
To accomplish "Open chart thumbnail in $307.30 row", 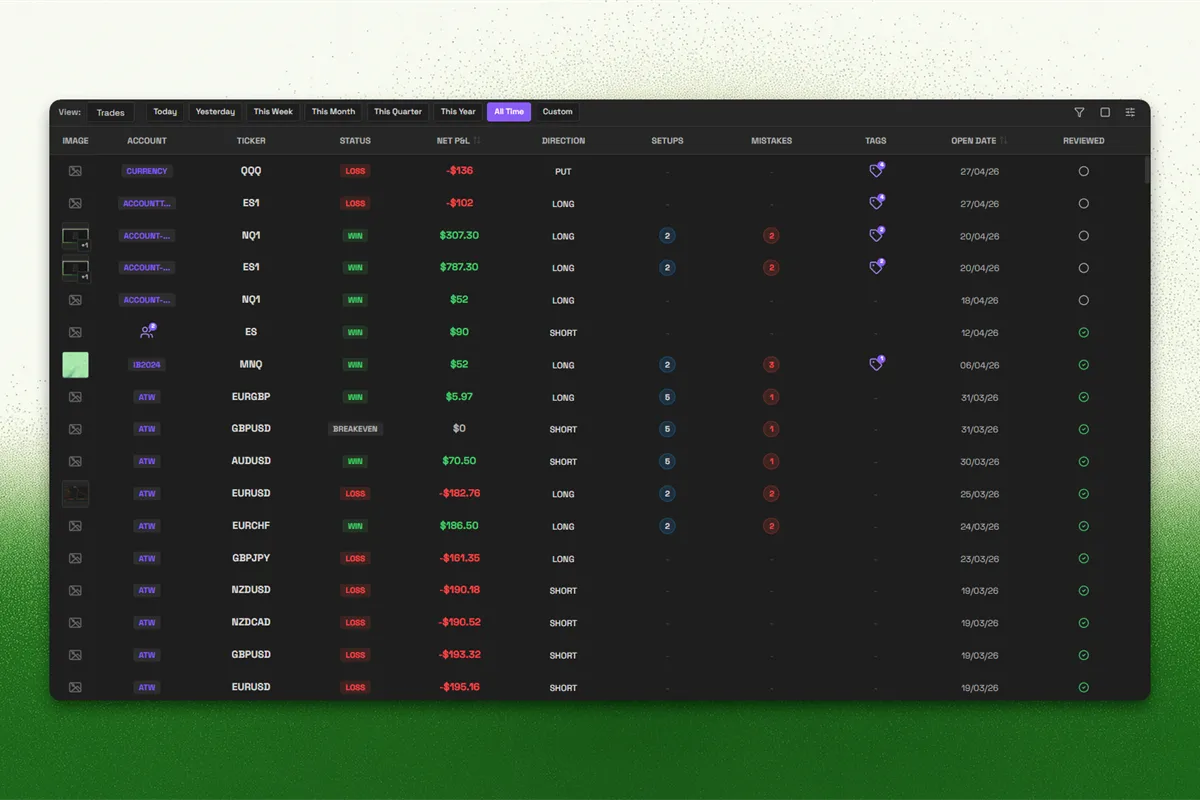I will (x=76, y=237).
